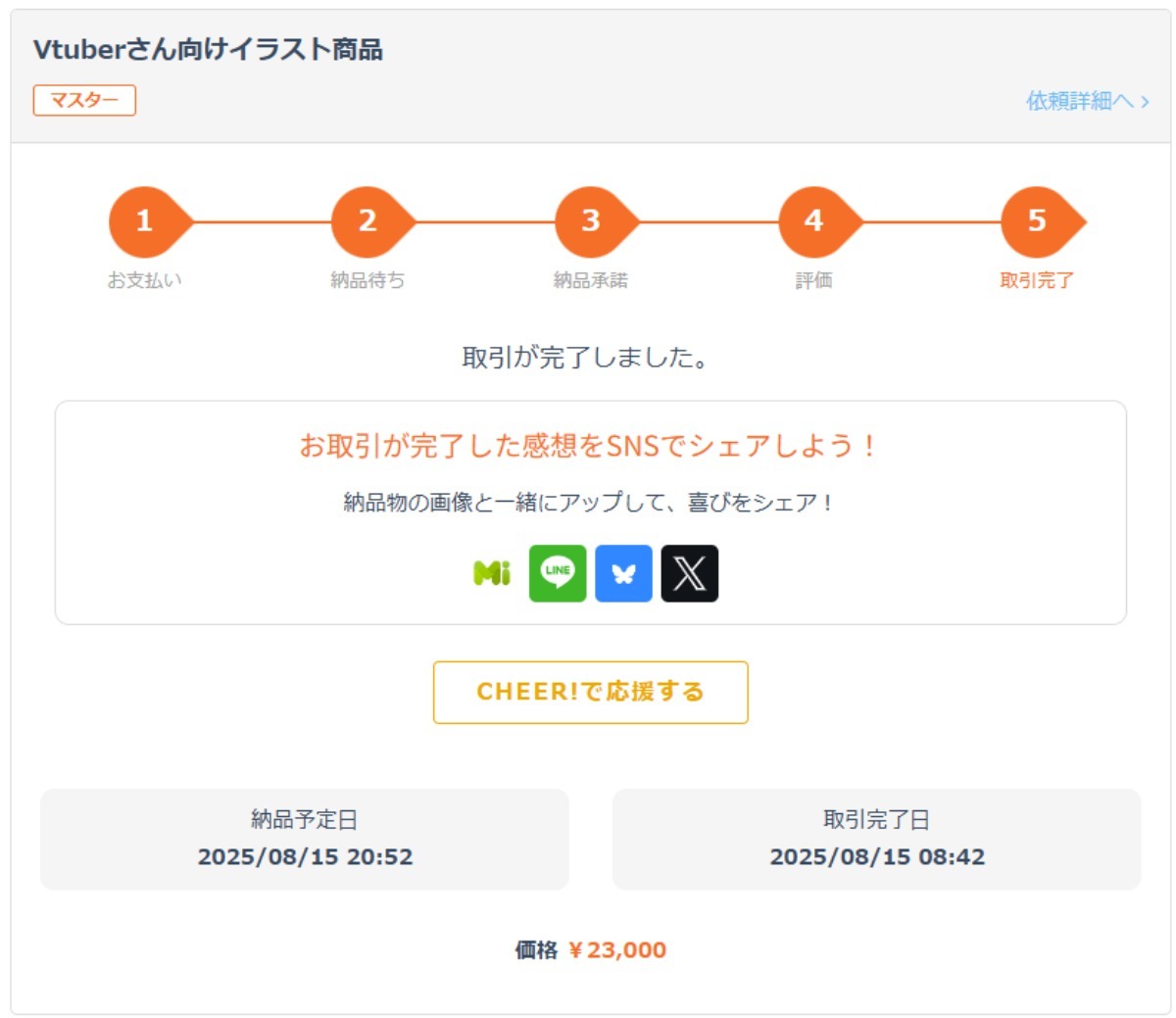Click the step 5 final marker

pyautogui.click(x=1037, y=221)
